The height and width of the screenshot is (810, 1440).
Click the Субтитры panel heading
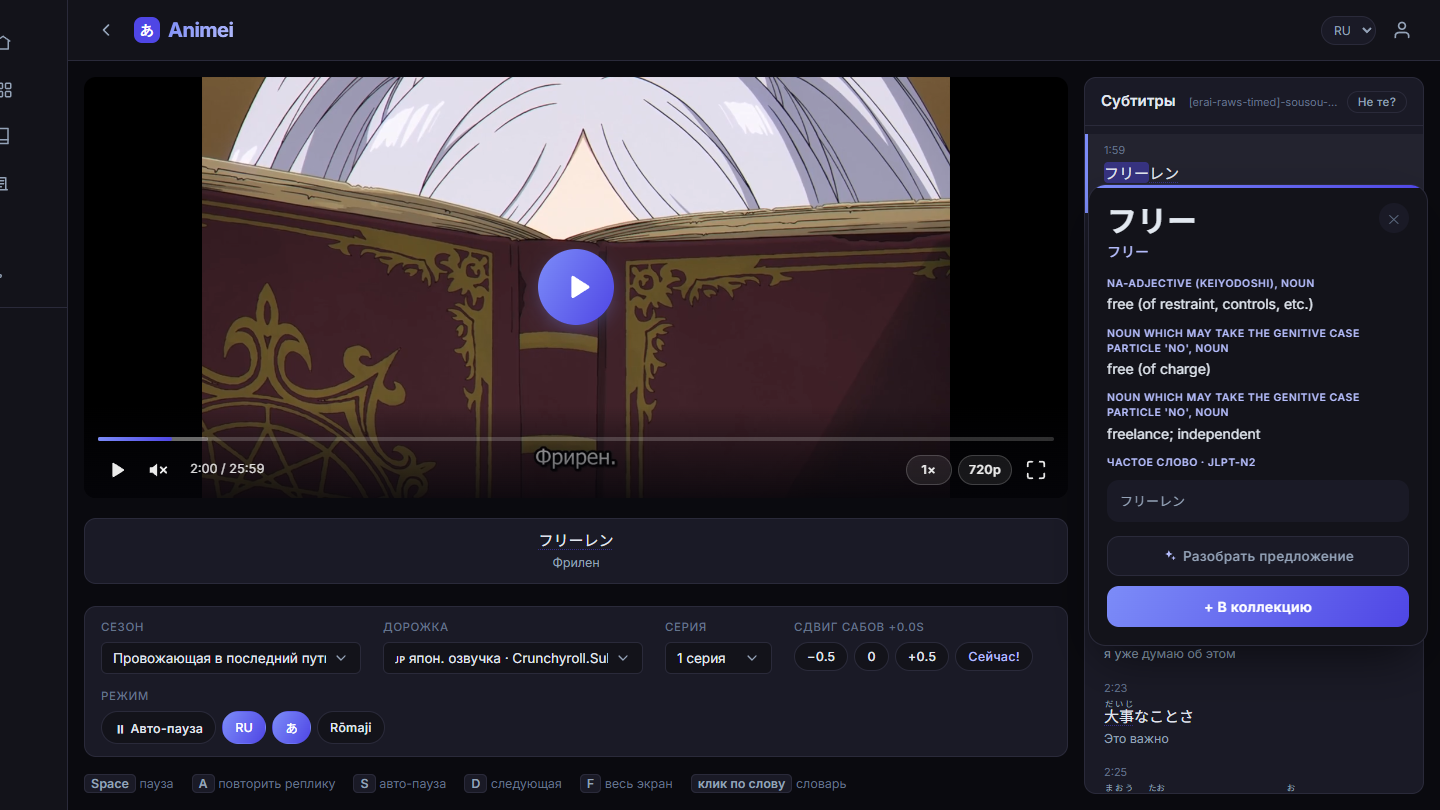click(x=1138, y=101)
